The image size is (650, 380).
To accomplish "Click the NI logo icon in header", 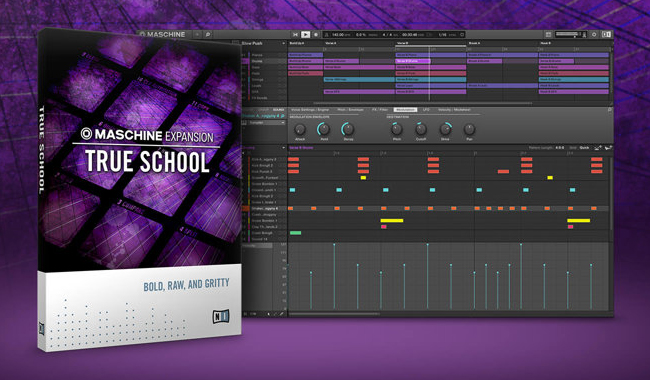I will (x=606, y=34).
